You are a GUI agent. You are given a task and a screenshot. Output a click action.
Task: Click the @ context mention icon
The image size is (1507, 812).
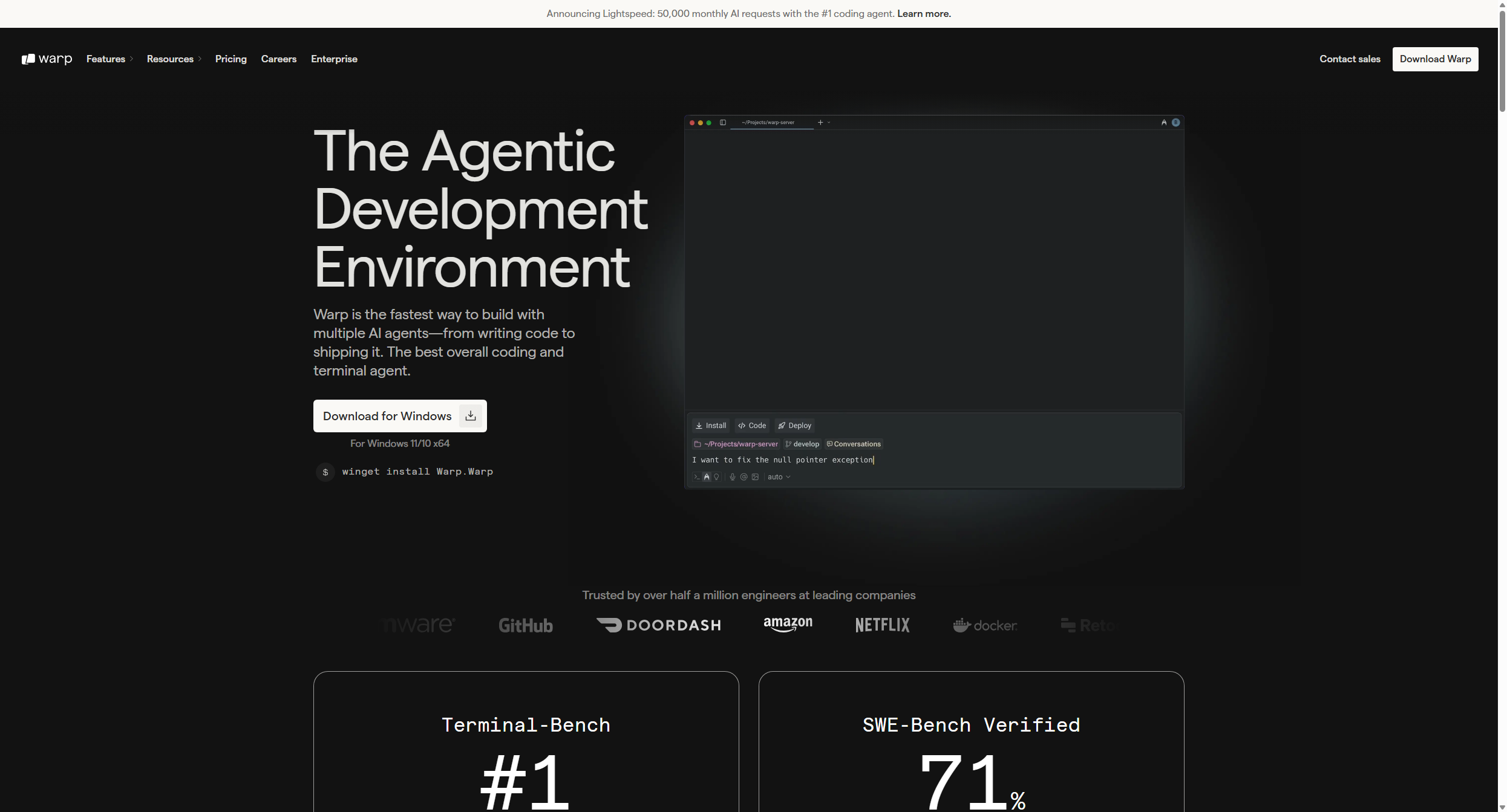click(744, 477)
